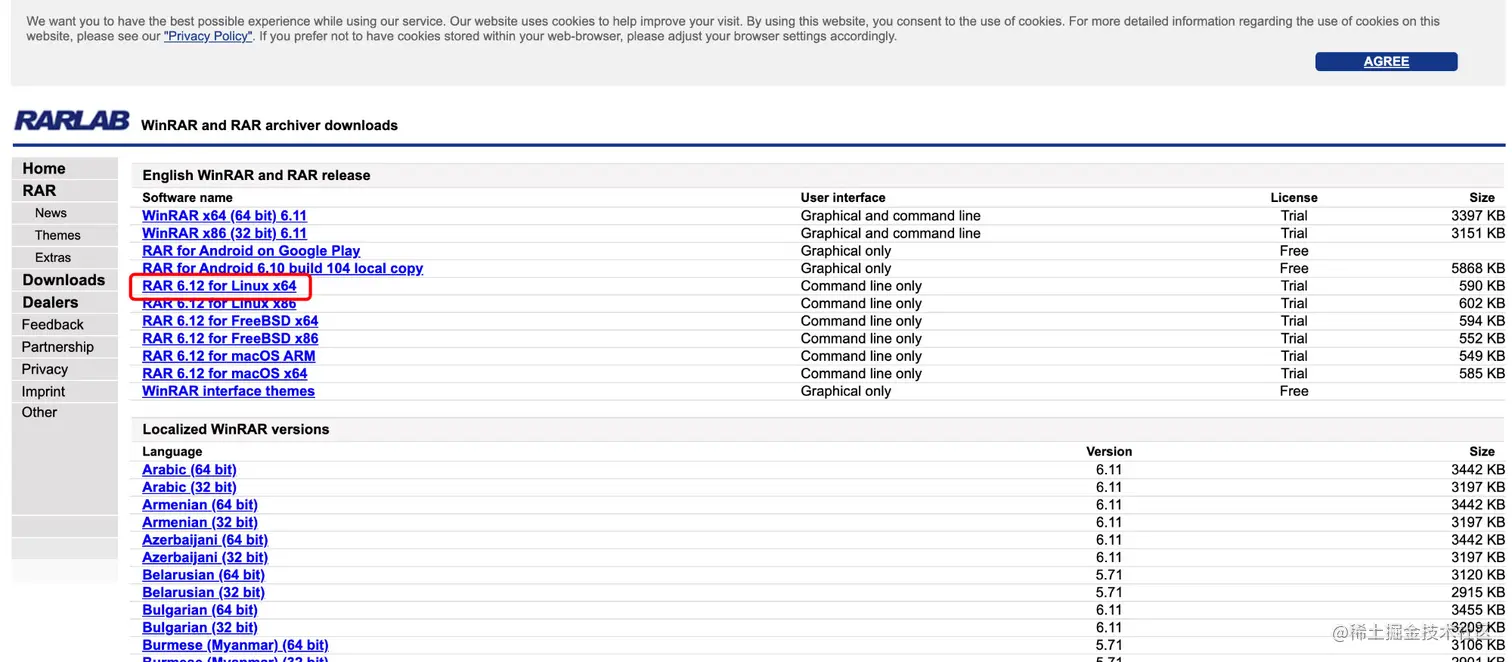Download Armenian (32 bit) version
The height and width of the screenshot is (662, 1512).
(x=200, y=522)
